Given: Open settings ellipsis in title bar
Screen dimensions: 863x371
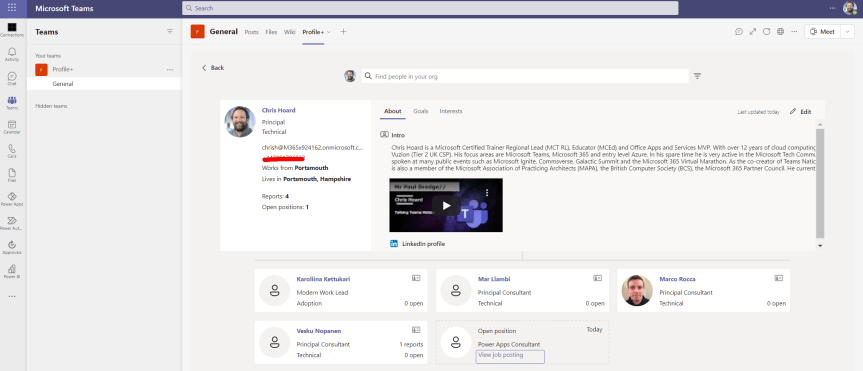Looking at the screenshot, I should 833,8.
